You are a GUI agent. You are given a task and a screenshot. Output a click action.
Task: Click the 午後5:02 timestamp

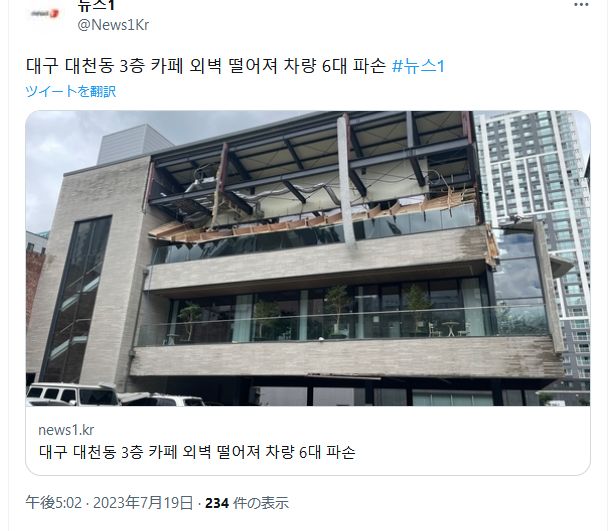coord(54,503)
